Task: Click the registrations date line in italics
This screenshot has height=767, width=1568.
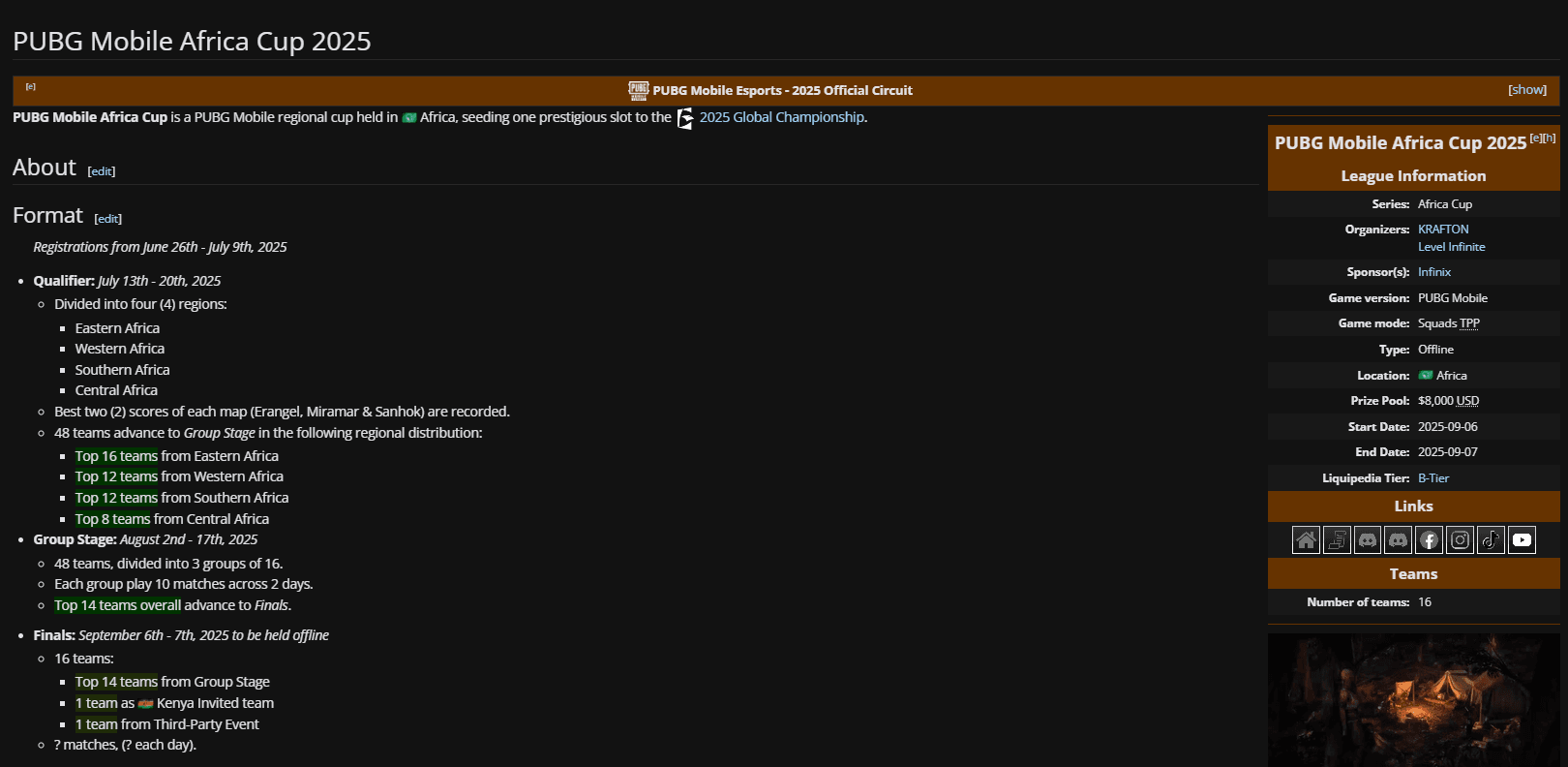Action: click(x=160, y=247)
